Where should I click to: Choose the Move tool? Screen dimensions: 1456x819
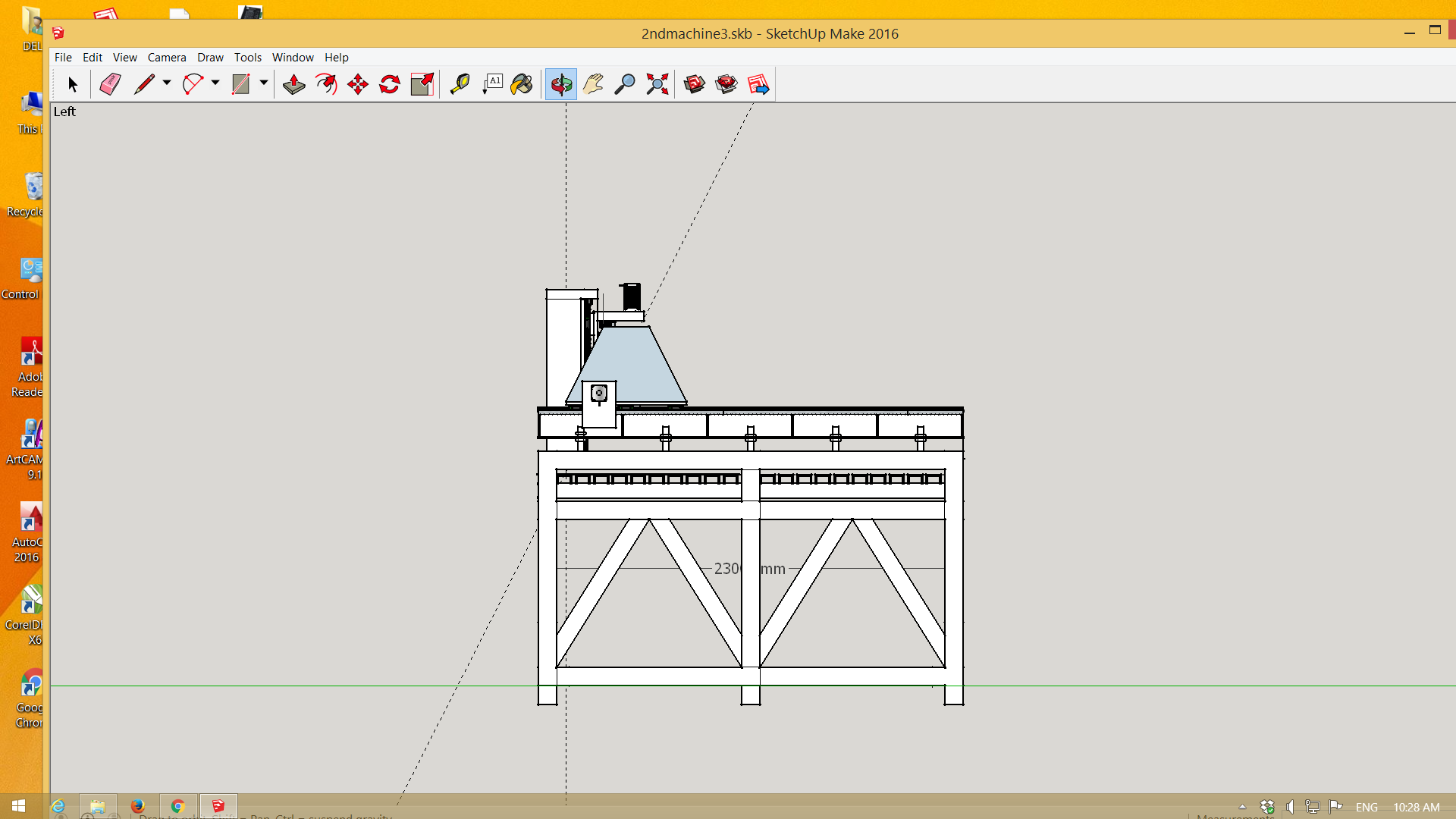pos(358,84)
